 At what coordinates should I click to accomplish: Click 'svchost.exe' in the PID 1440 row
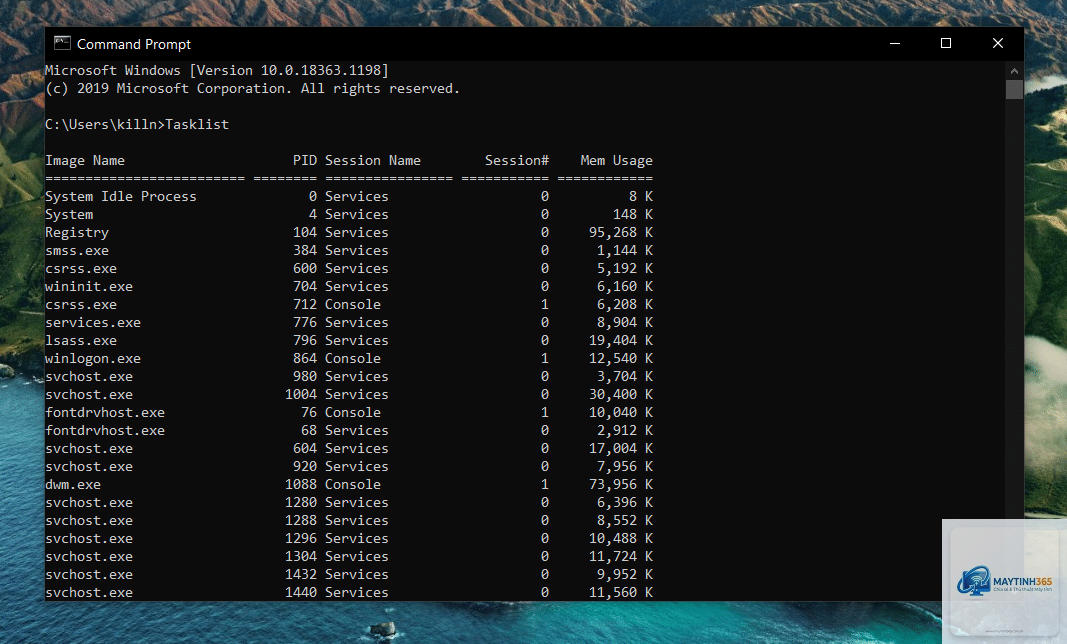(89, 592)
